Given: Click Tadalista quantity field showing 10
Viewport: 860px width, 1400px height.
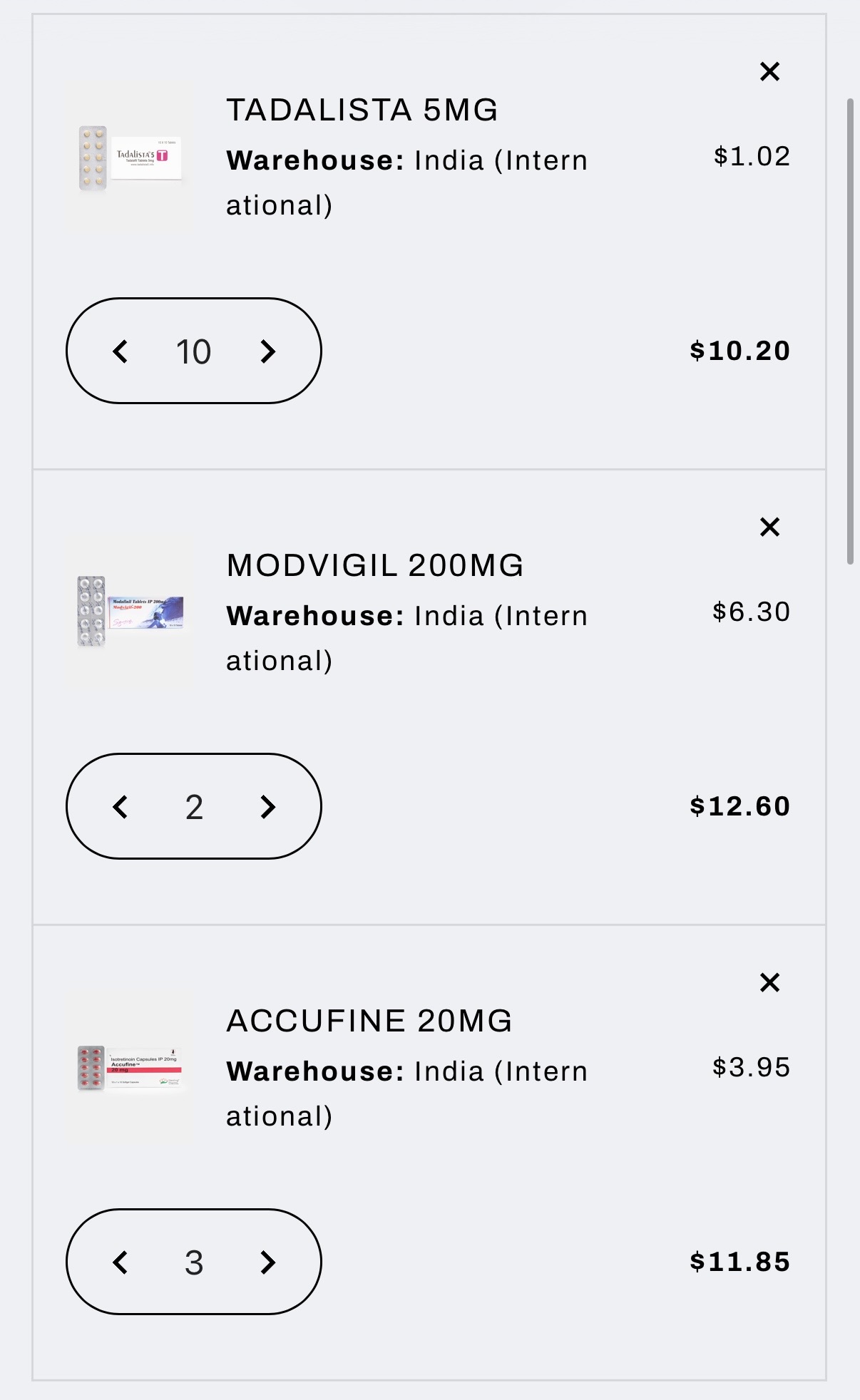Looking at the screenshot, I should (x=193, y=351).
